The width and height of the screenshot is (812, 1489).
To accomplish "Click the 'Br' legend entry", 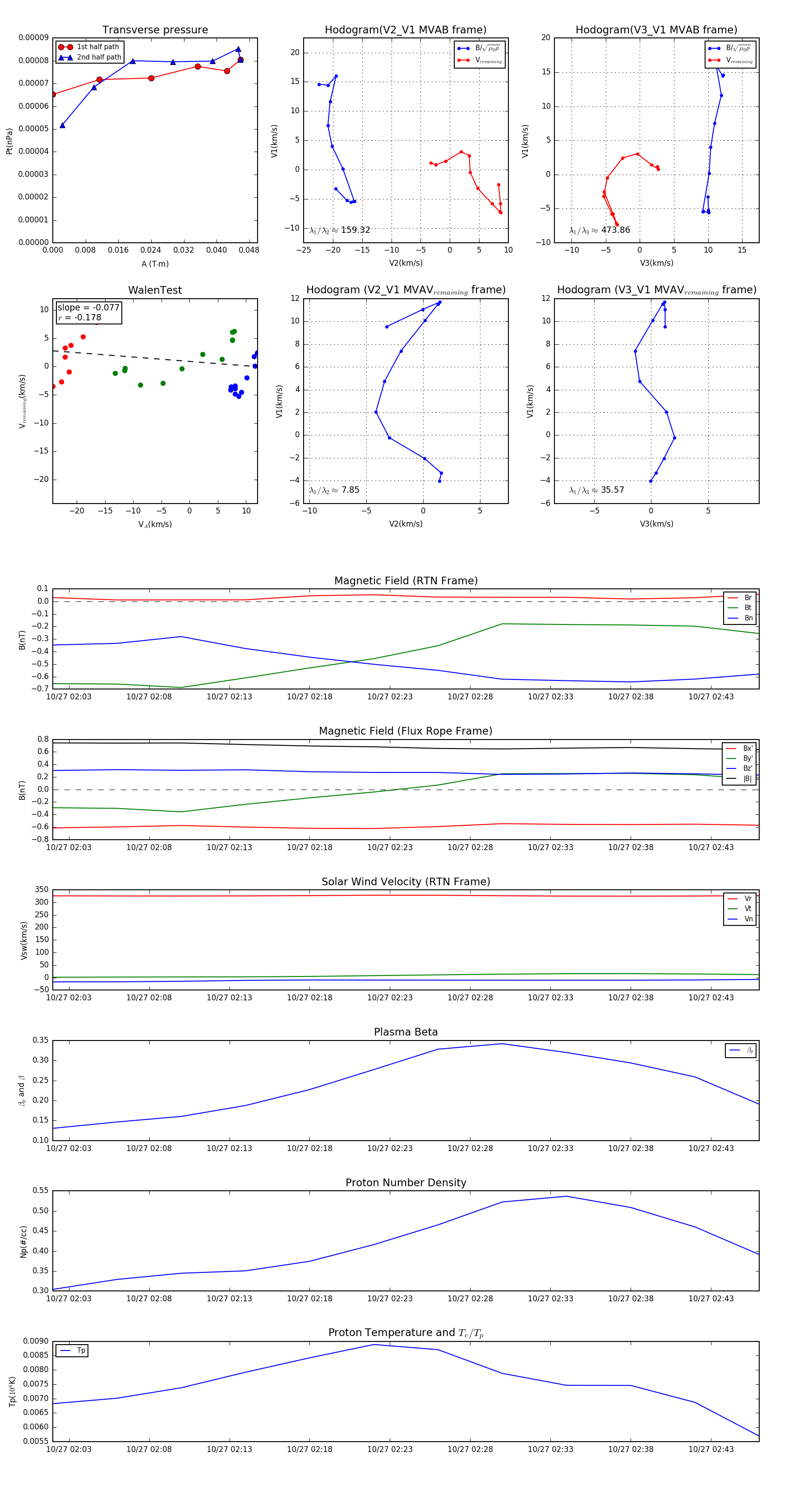I will (740, 598).
